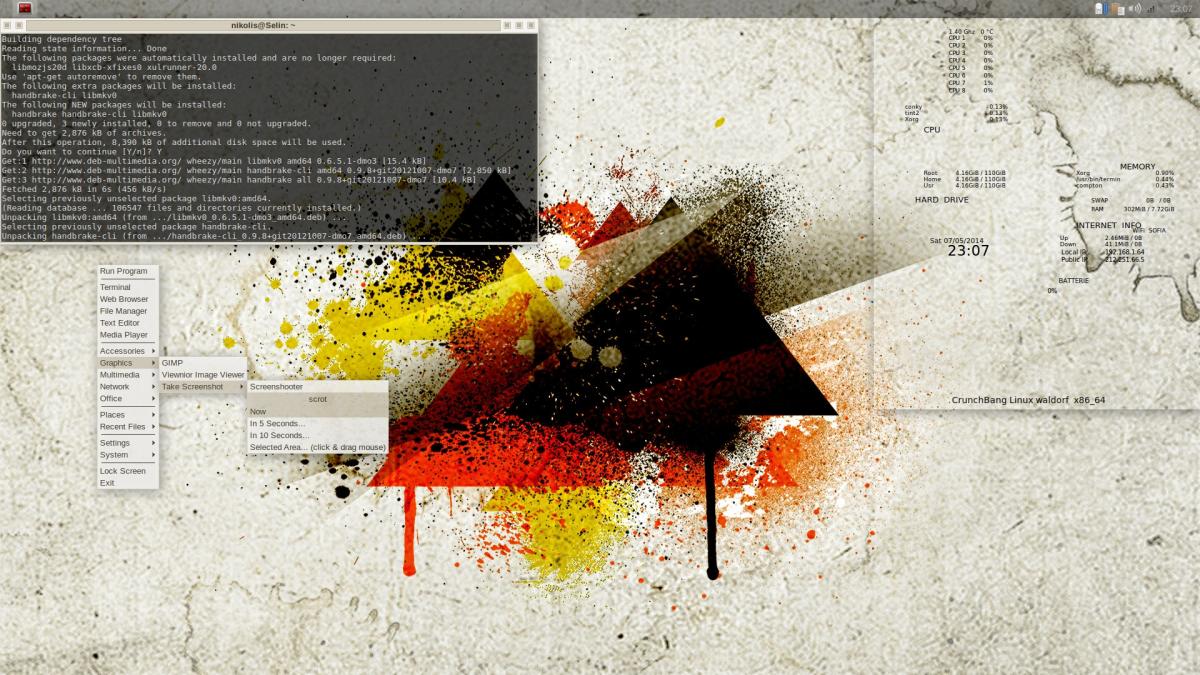The width and height of the screenshot is (1200, 675).
Task: Expand the Recent Files submenu
Action: [127, 427]
